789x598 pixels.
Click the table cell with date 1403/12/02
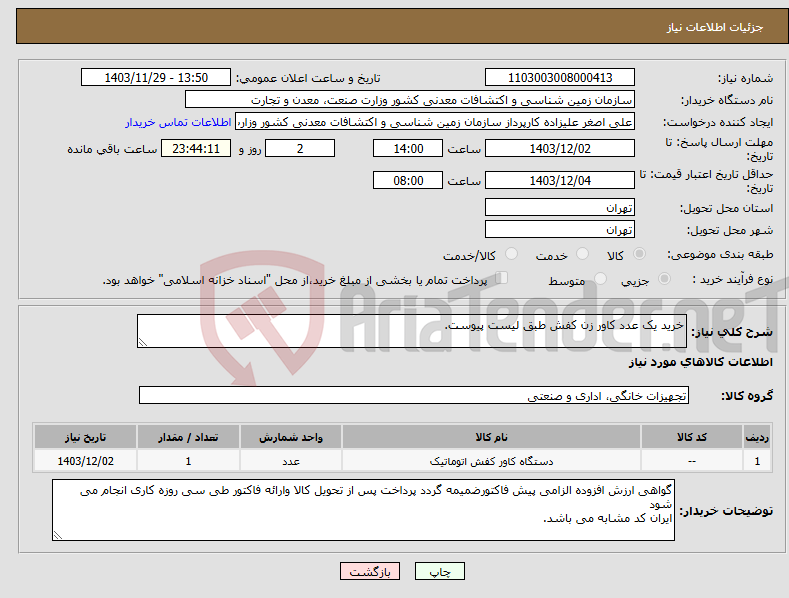click(x=86, y=461)
